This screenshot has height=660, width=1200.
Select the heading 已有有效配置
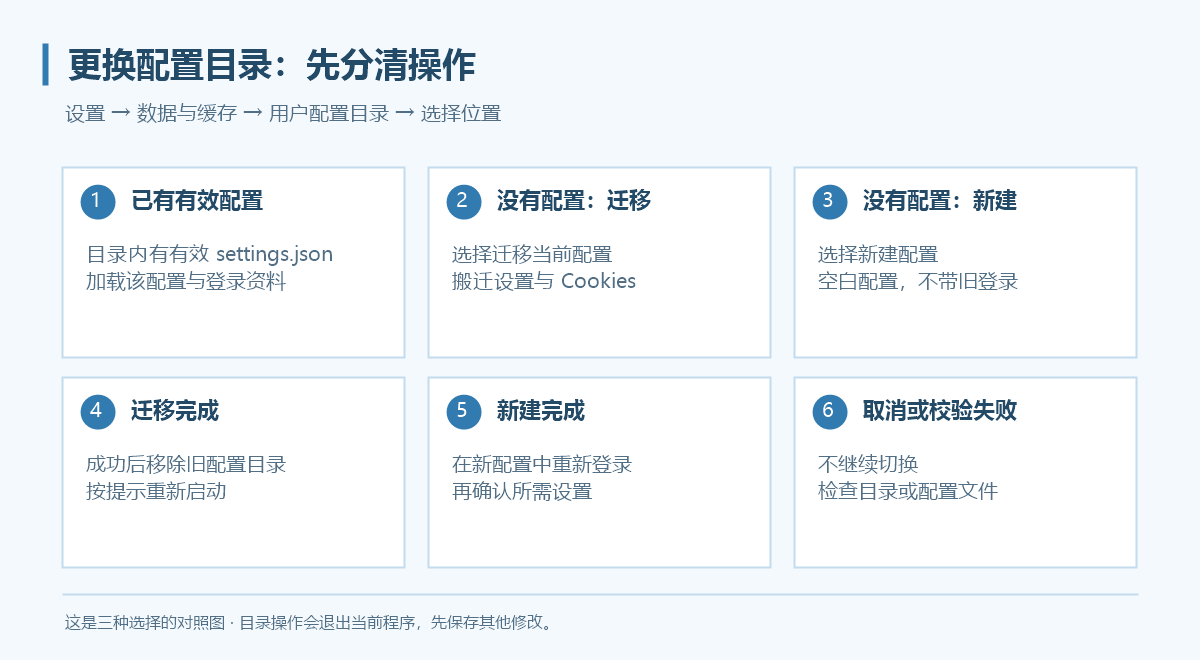click(197, 201)
